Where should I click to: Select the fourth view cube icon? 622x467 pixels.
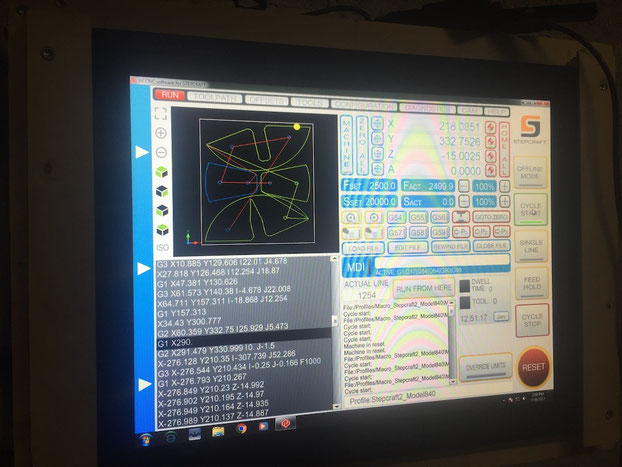tap(162, 230)
